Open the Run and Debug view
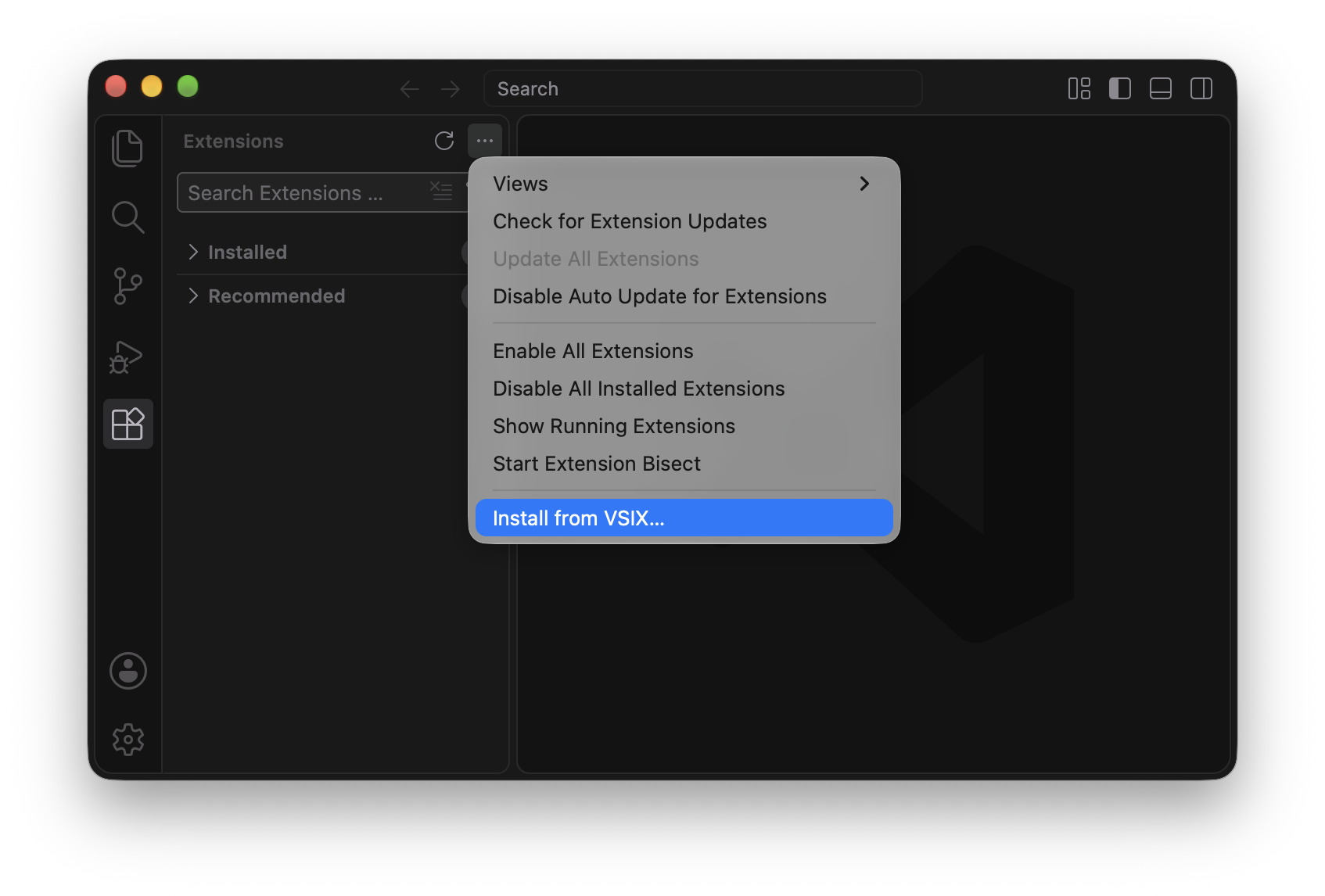Viewport: 1325px width, 896px height. 126,357
